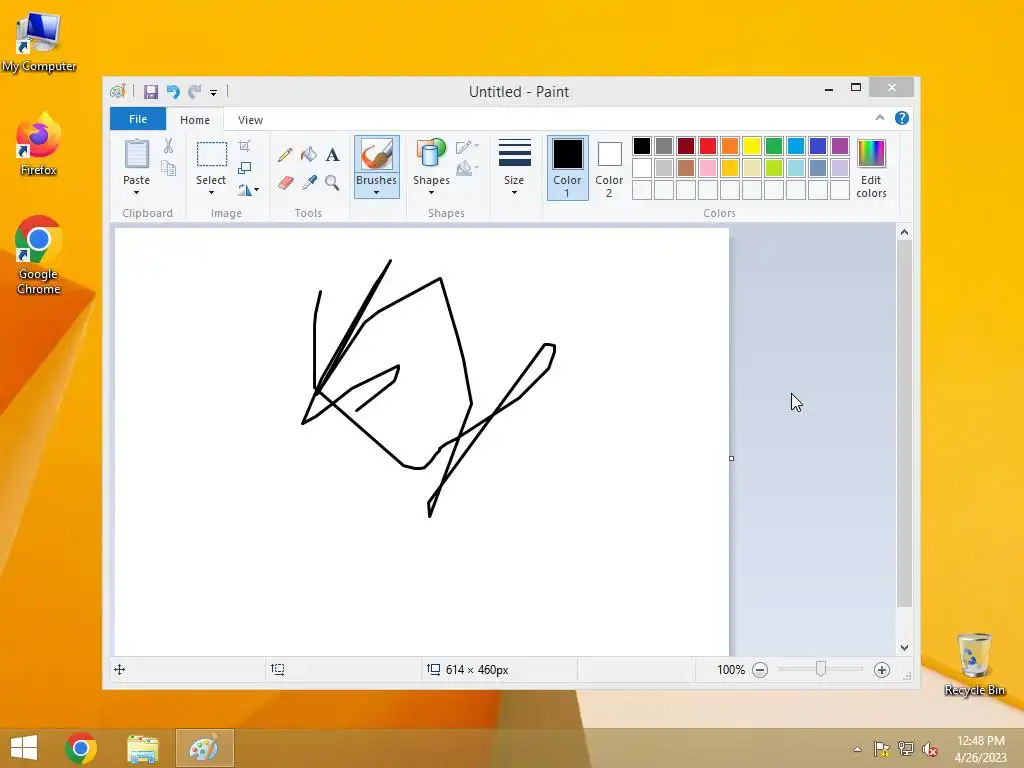Viewport: 1024px width, 768px height.
Task: Switch to the View tab
Action: (x=250, y=120)
